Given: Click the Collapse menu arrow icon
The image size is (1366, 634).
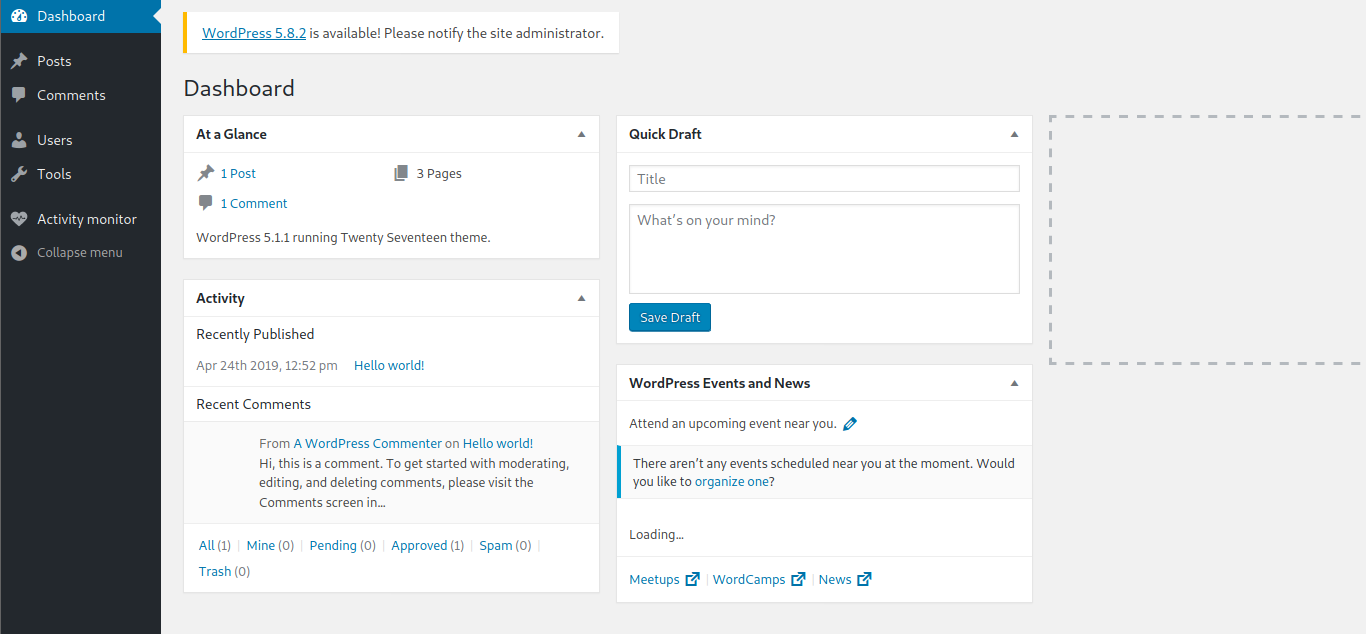Looking at the screenshot, I should coord(19,253).
